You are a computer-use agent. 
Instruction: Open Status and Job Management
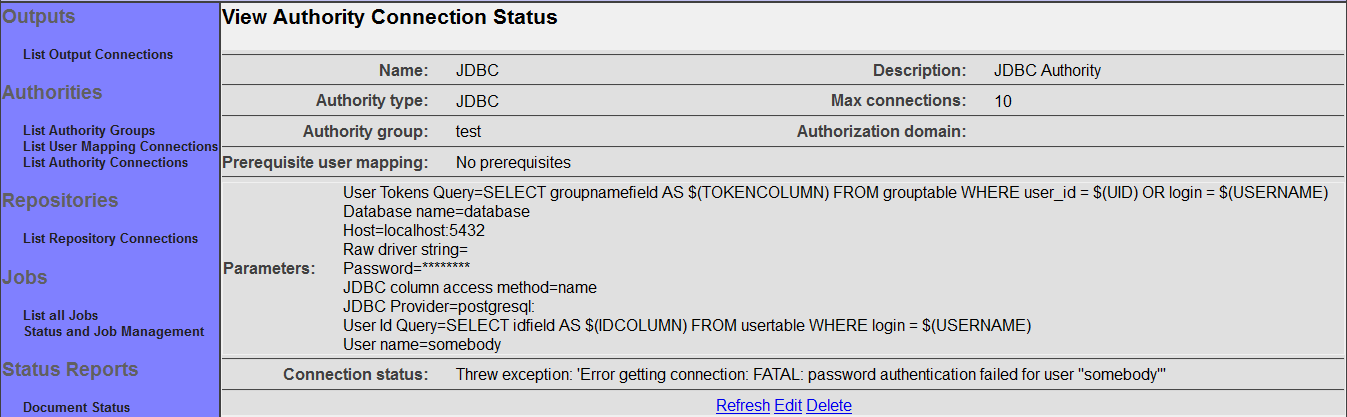(x=113, y=331)
